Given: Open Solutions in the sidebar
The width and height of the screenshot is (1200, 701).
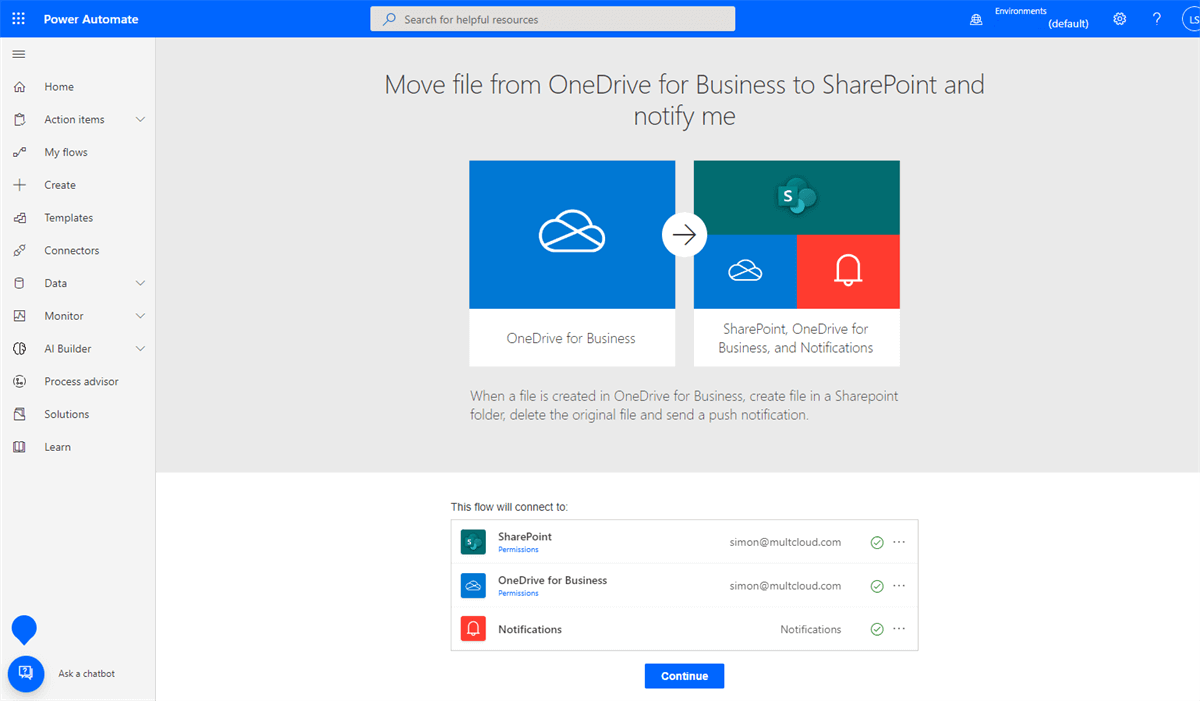Looking at the screenshot, I should click(67, 414).
